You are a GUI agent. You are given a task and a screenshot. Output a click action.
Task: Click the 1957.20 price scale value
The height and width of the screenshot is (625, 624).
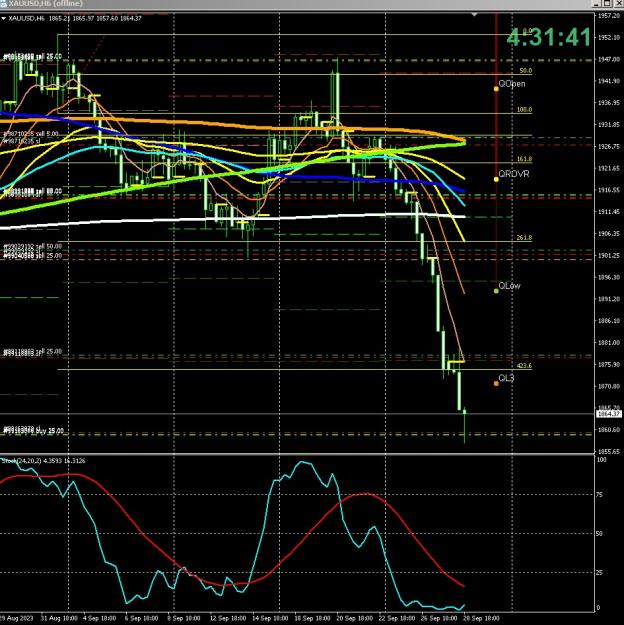[x=609, y=16]
